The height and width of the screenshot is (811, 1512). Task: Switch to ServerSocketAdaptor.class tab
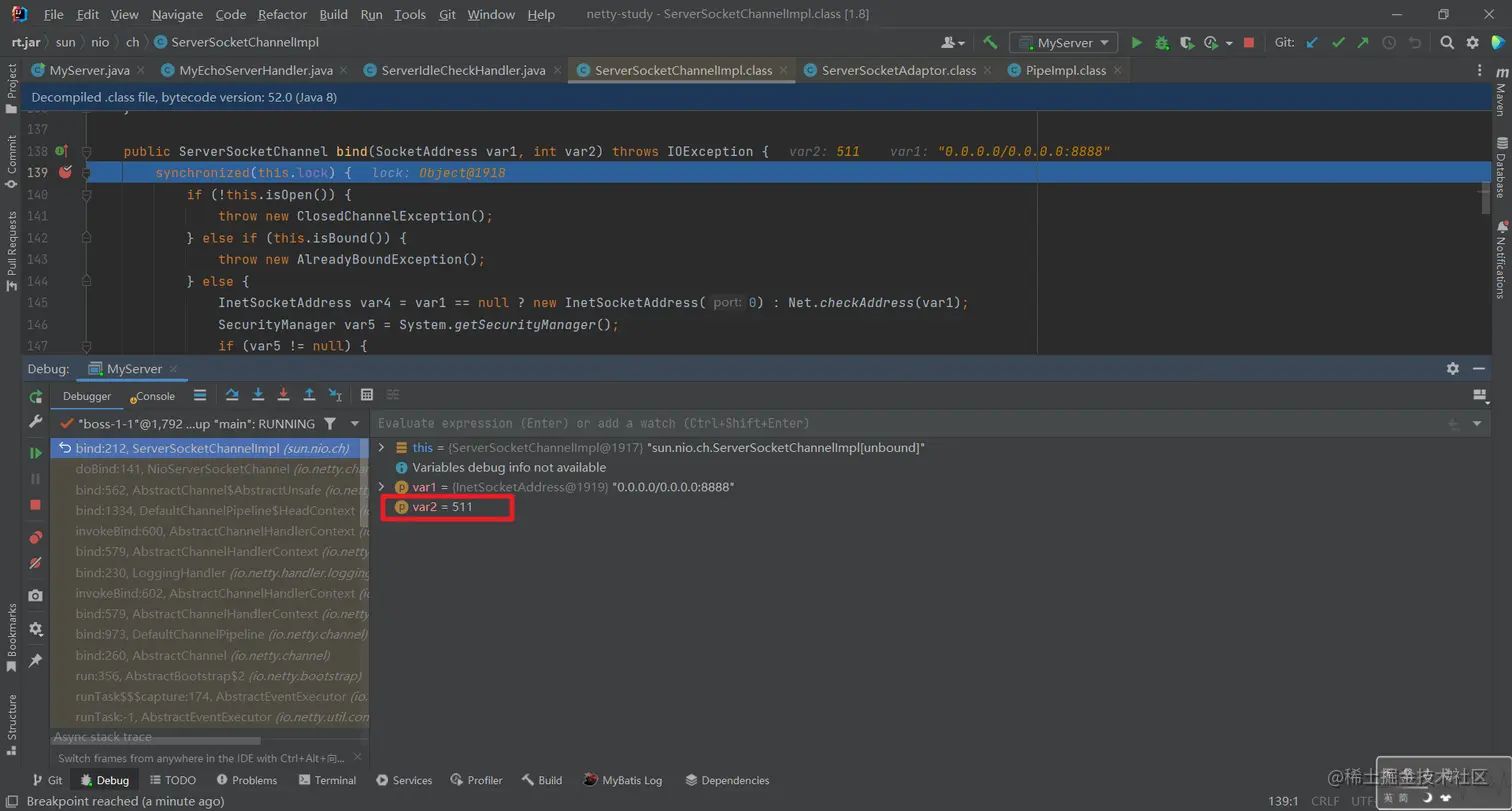click(x=898, y=71)
